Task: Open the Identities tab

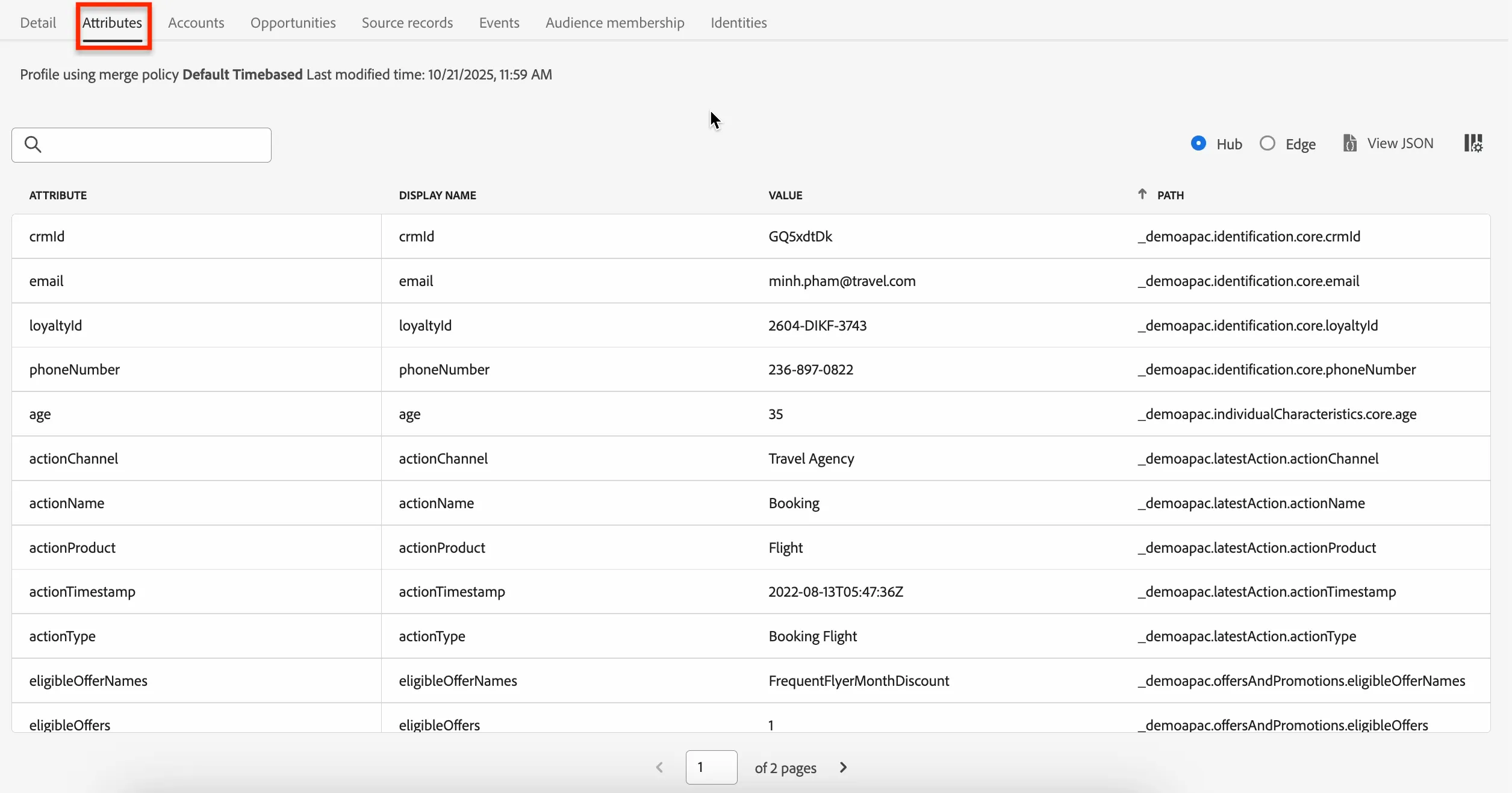Action: click(739, 23)
